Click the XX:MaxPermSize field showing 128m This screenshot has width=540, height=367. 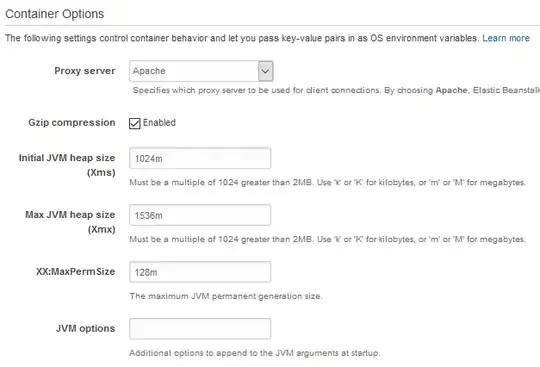(x=200, y=272)
